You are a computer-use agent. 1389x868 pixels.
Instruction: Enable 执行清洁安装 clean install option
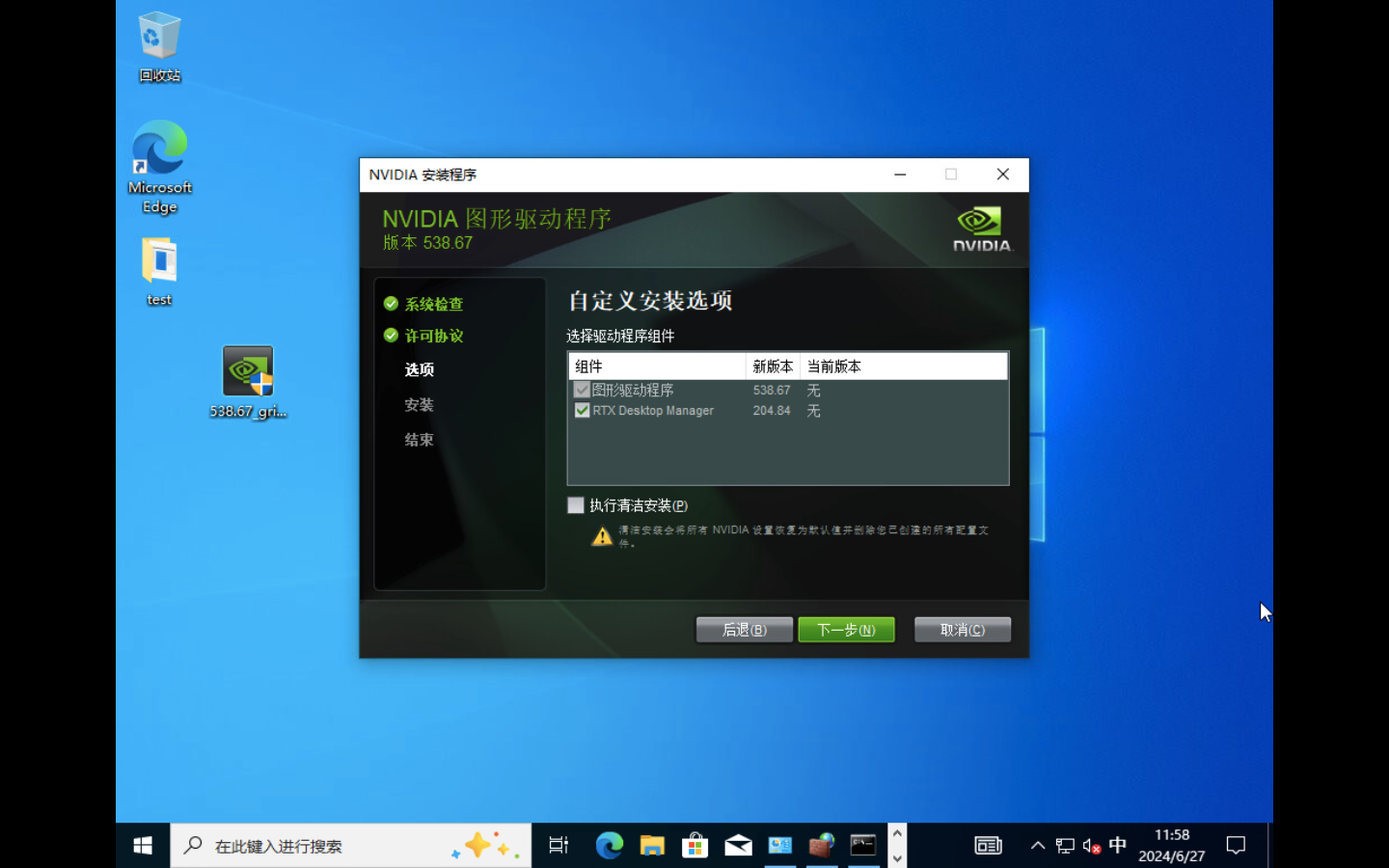[x=576, y=505]
